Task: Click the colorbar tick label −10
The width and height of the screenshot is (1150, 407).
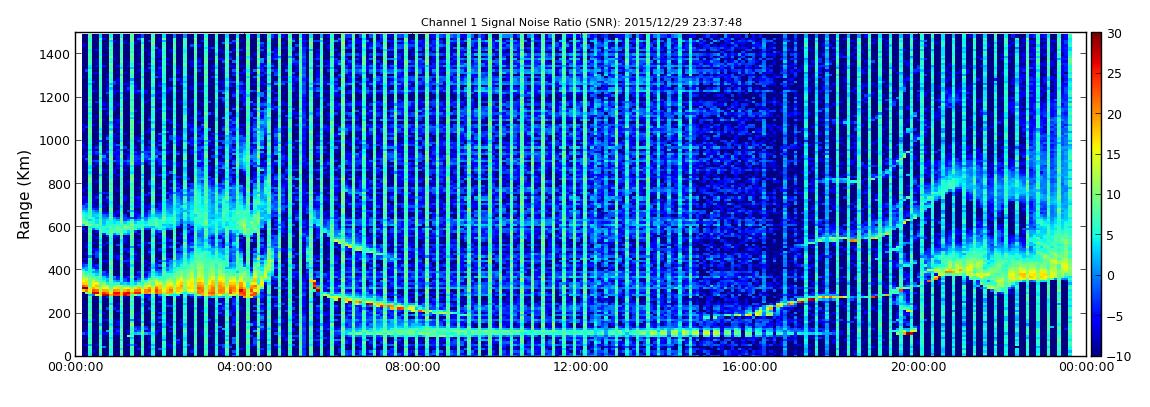Action: [1118, 356]
